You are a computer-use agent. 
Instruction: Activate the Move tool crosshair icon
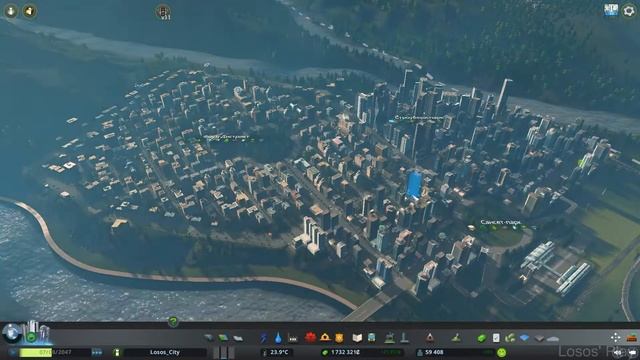pos(616,337)
